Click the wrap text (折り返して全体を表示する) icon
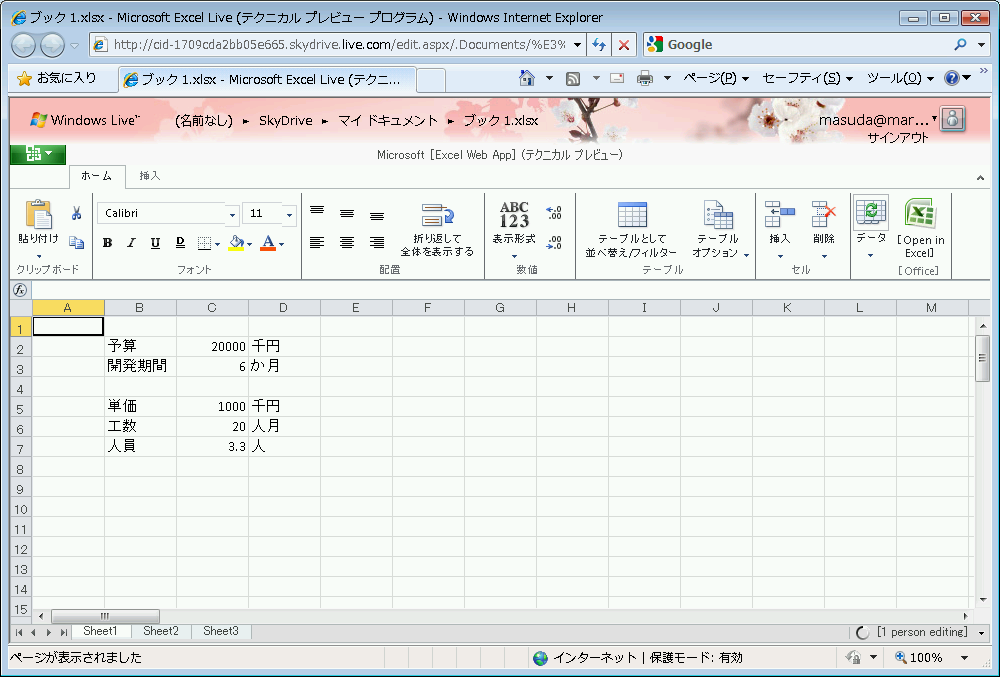This screenshot has width=1000, height=677. click(x=437, y=215)
